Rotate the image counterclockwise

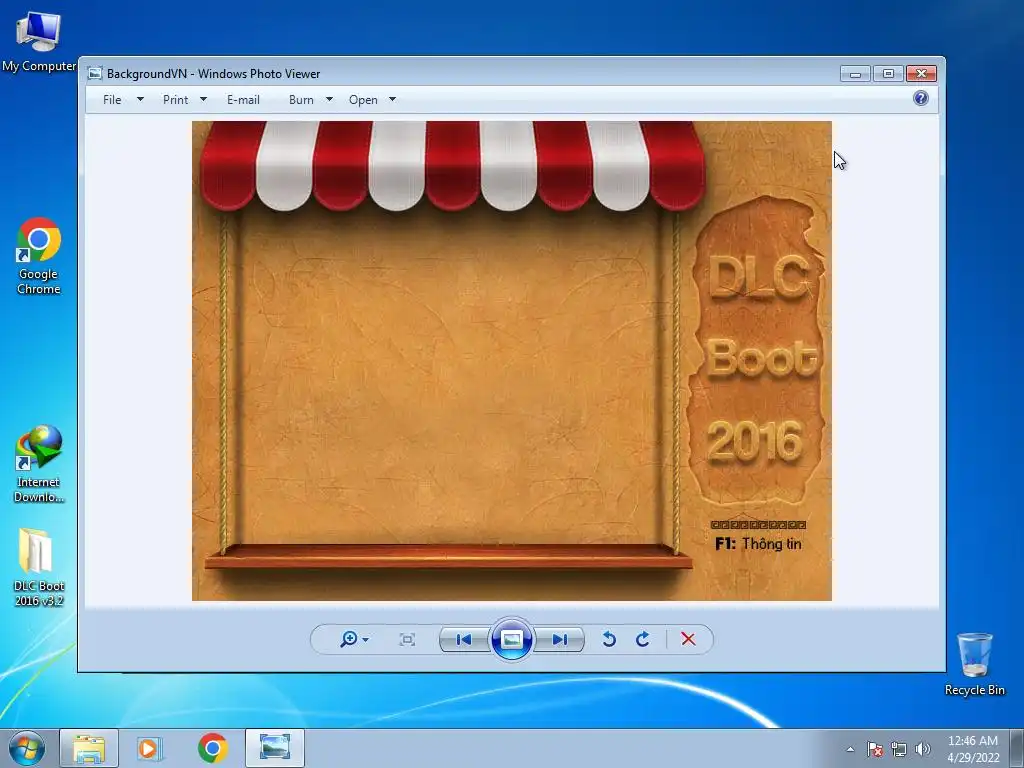pos(609,639)
